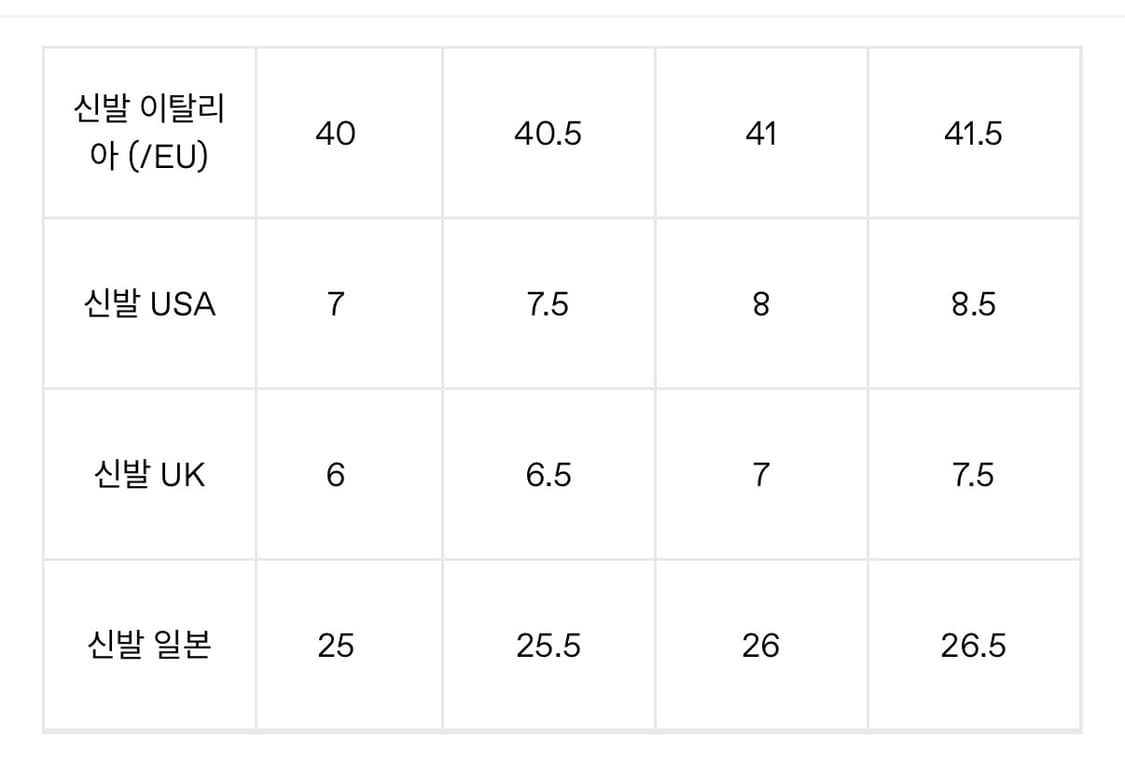Select Japan size 25.5 cell
Image resolution: width=1125 pixels, height=781 pixels.
(x=548, y=646)
